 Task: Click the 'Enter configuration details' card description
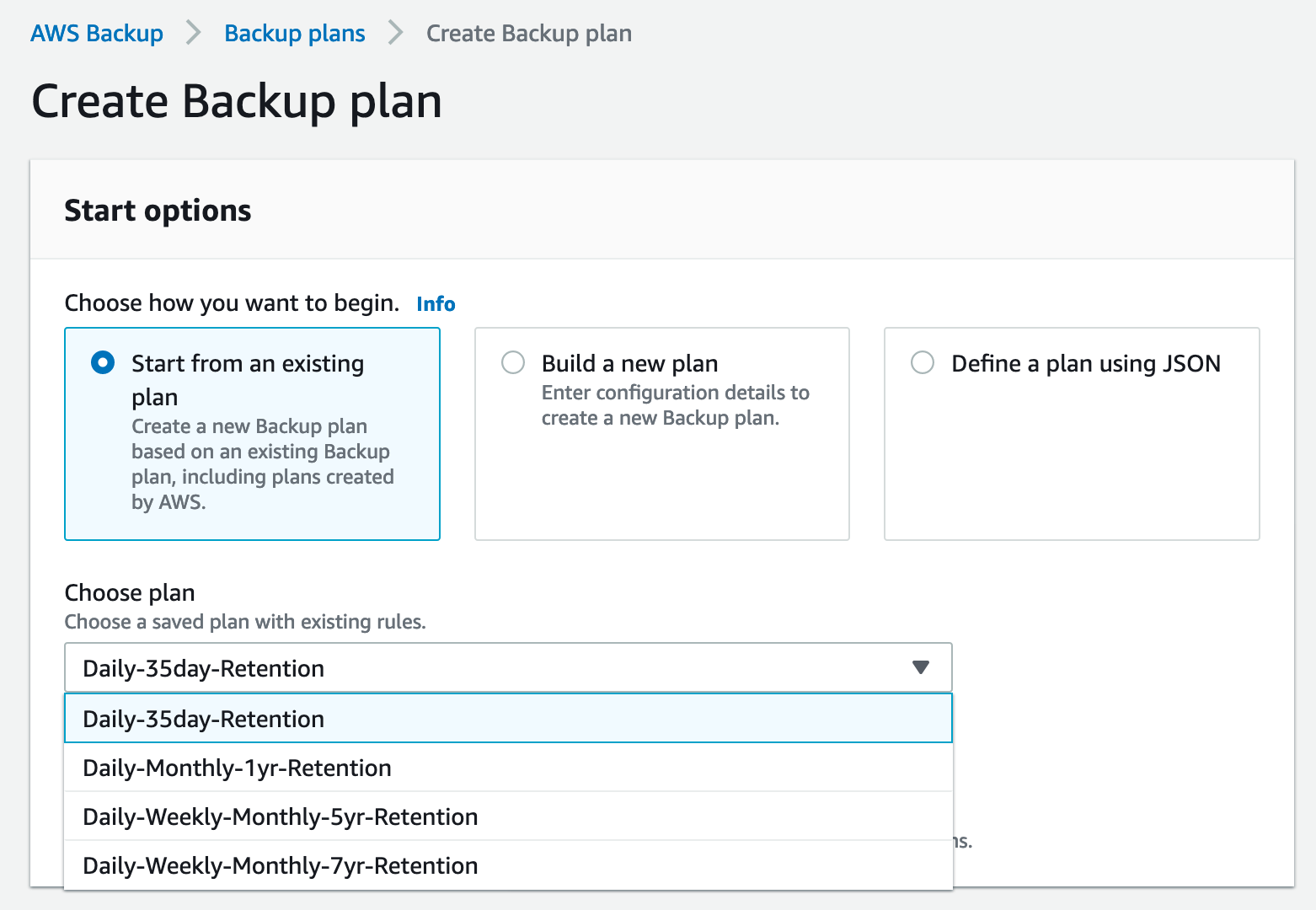pyautogui.click(x=675, y=405)
